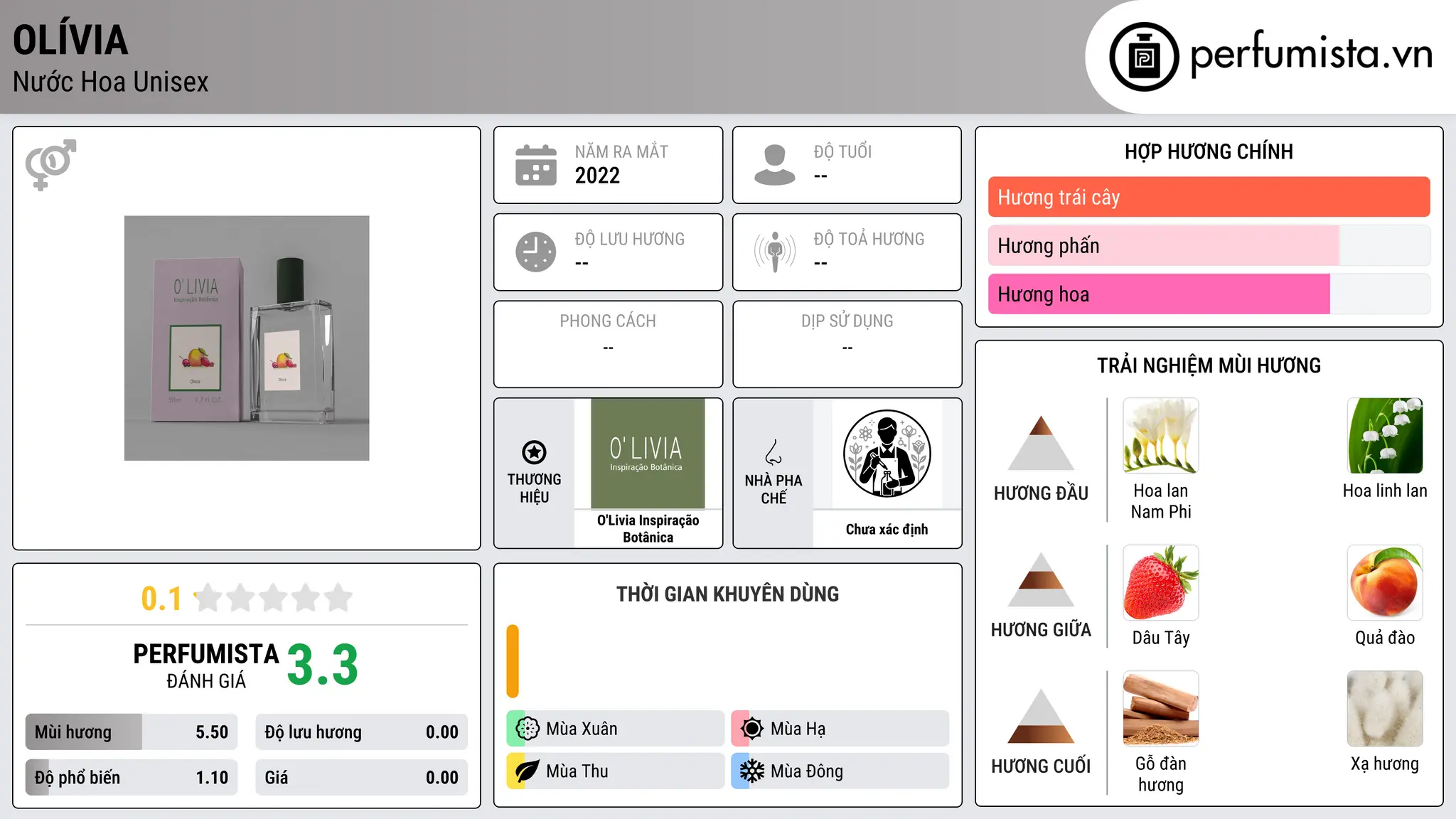
Task: Click the Xạ hương note name
Action: pos(1385,764)
